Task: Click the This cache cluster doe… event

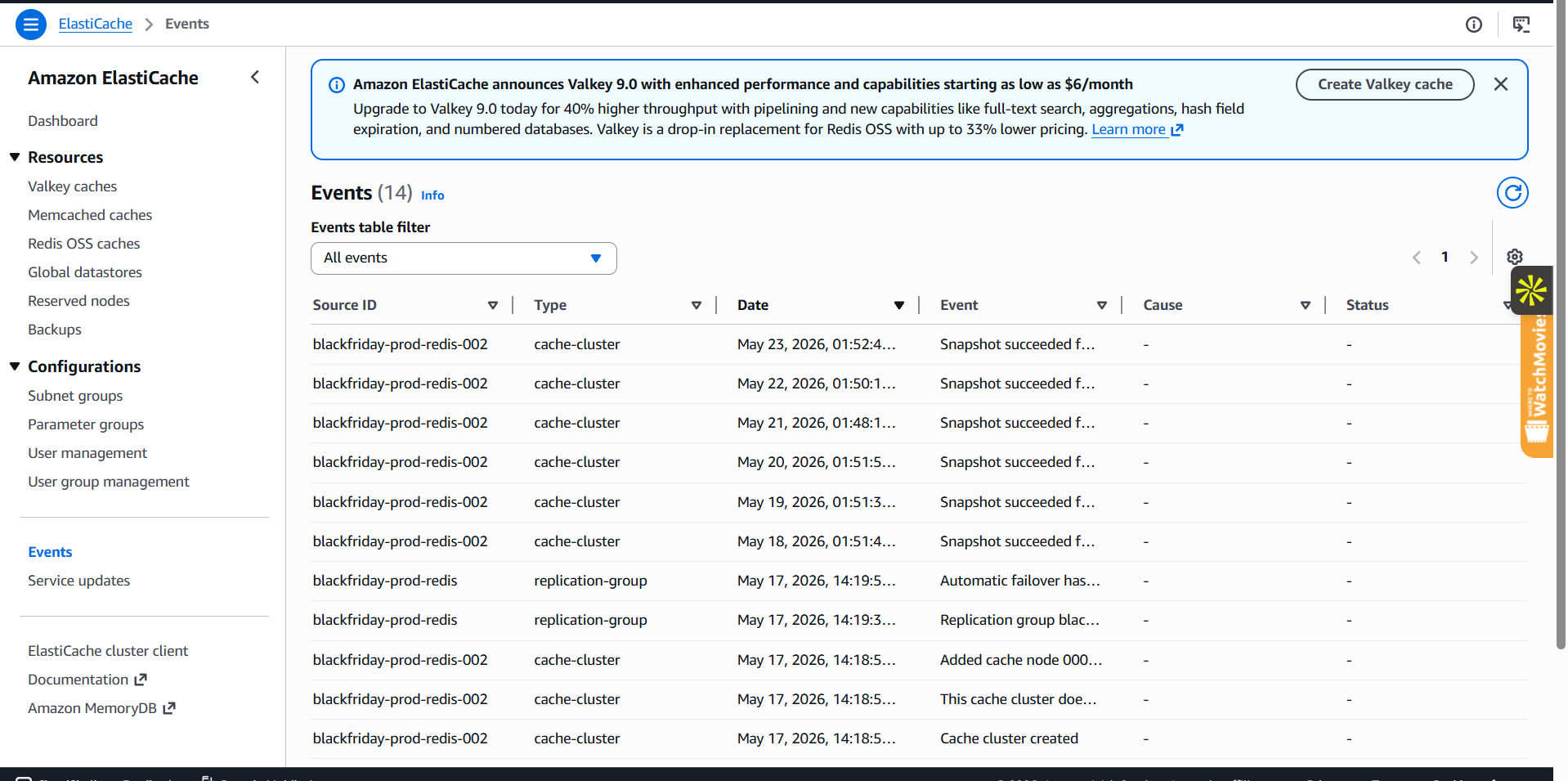Action: coord(1019,699)
